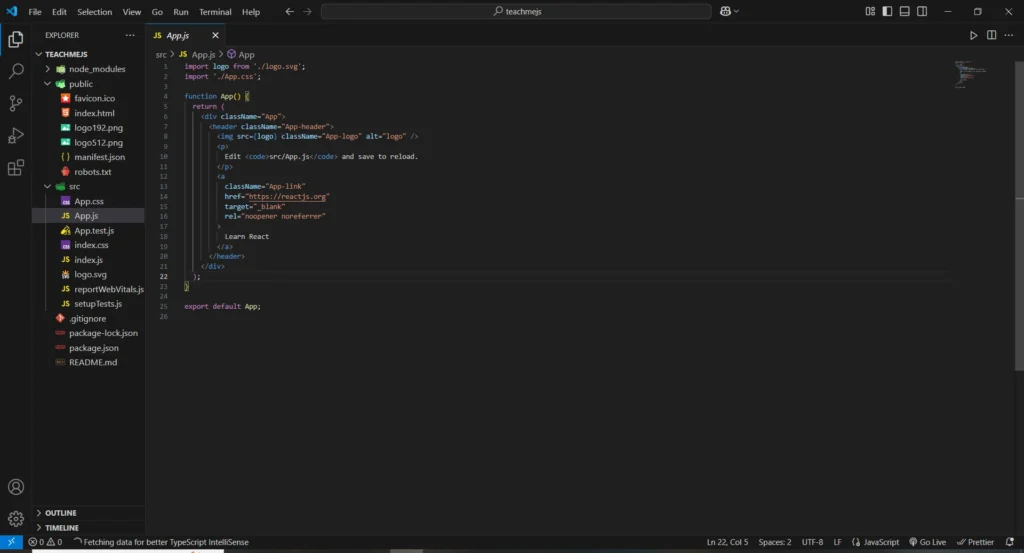
Task: Open the Help menu
Action: 251,12
